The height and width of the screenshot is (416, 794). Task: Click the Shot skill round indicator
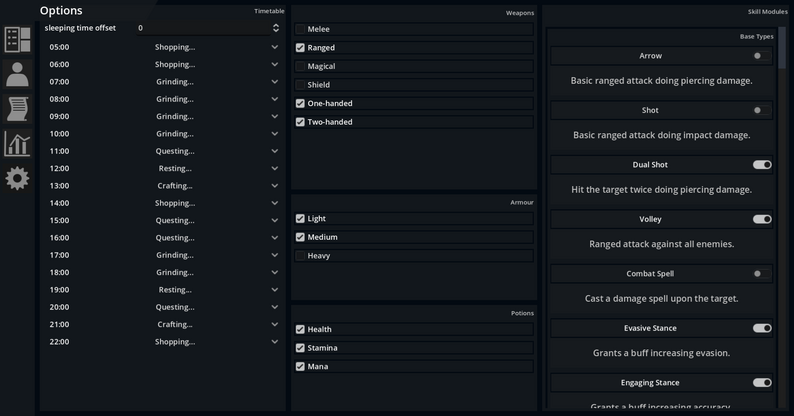tap(757, 110)
